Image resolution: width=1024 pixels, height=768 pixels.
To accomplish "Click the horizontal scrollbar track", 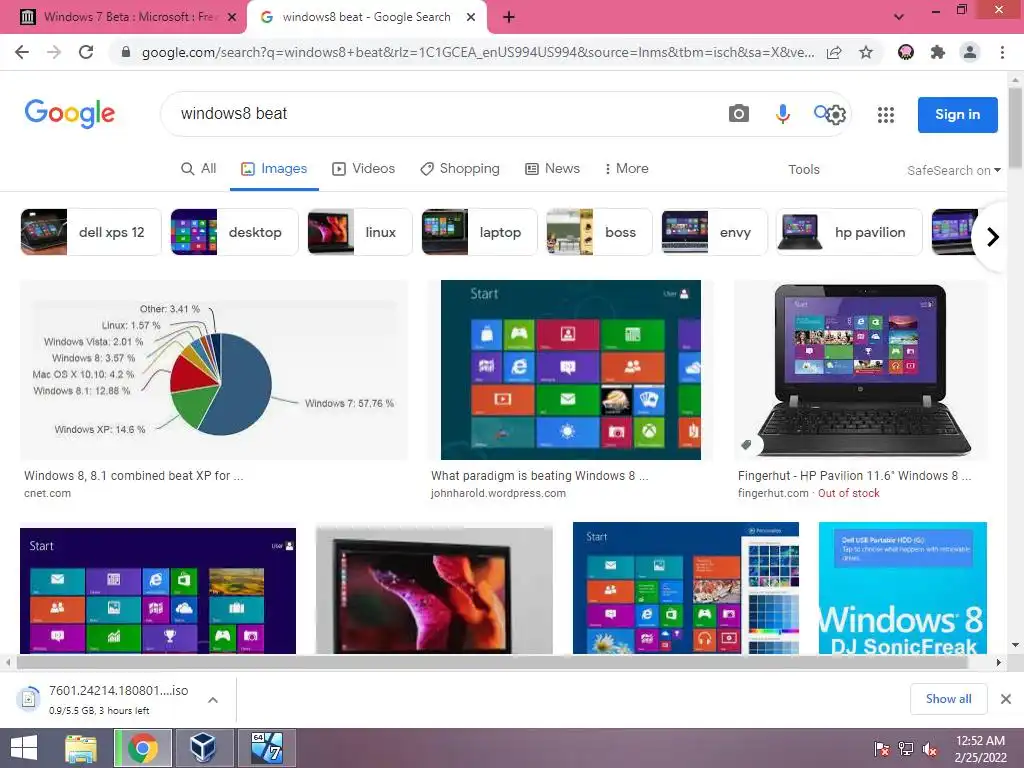I will [502, 662].
